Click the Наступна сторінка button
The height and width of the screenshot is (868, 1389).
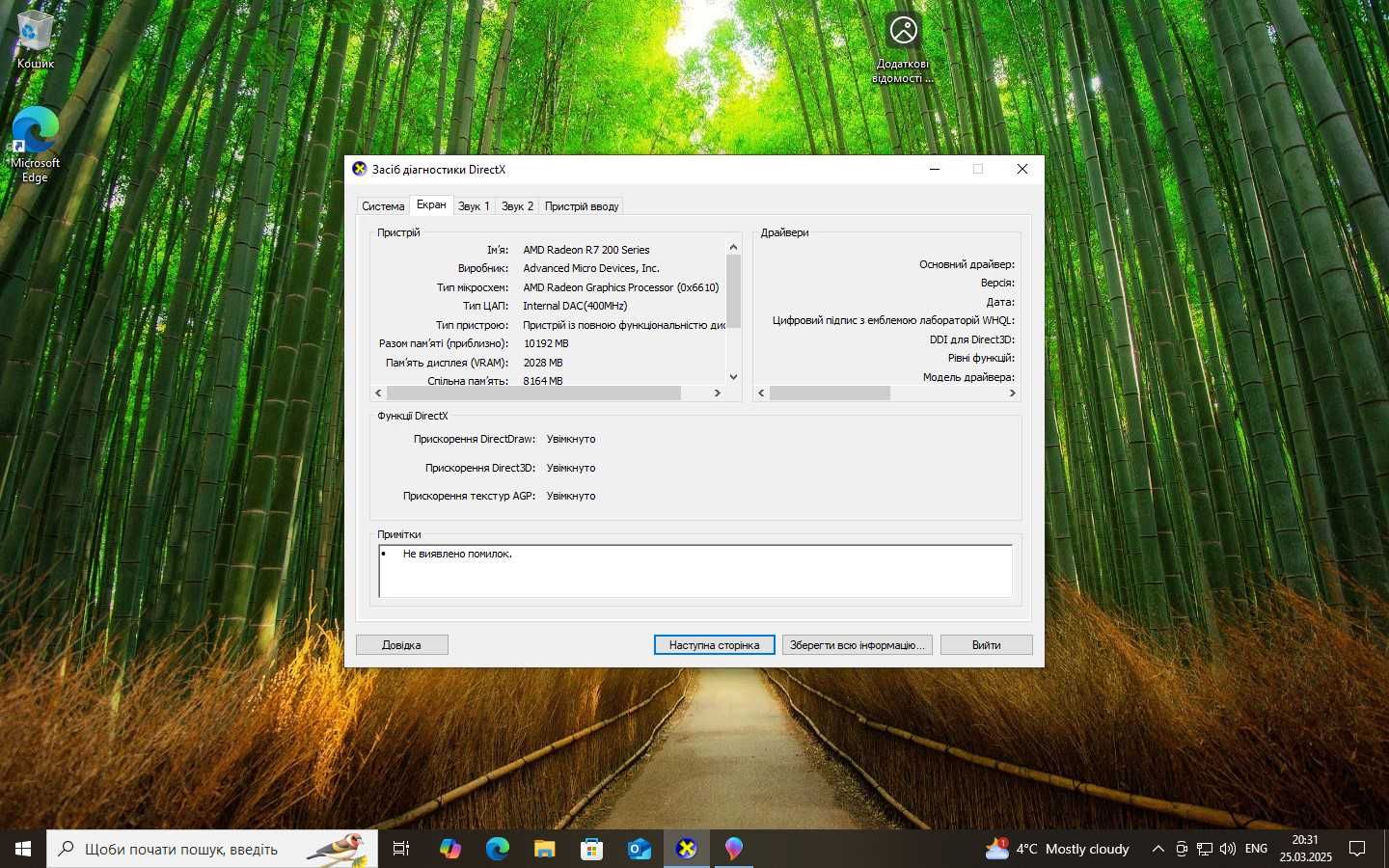[714, 644]
